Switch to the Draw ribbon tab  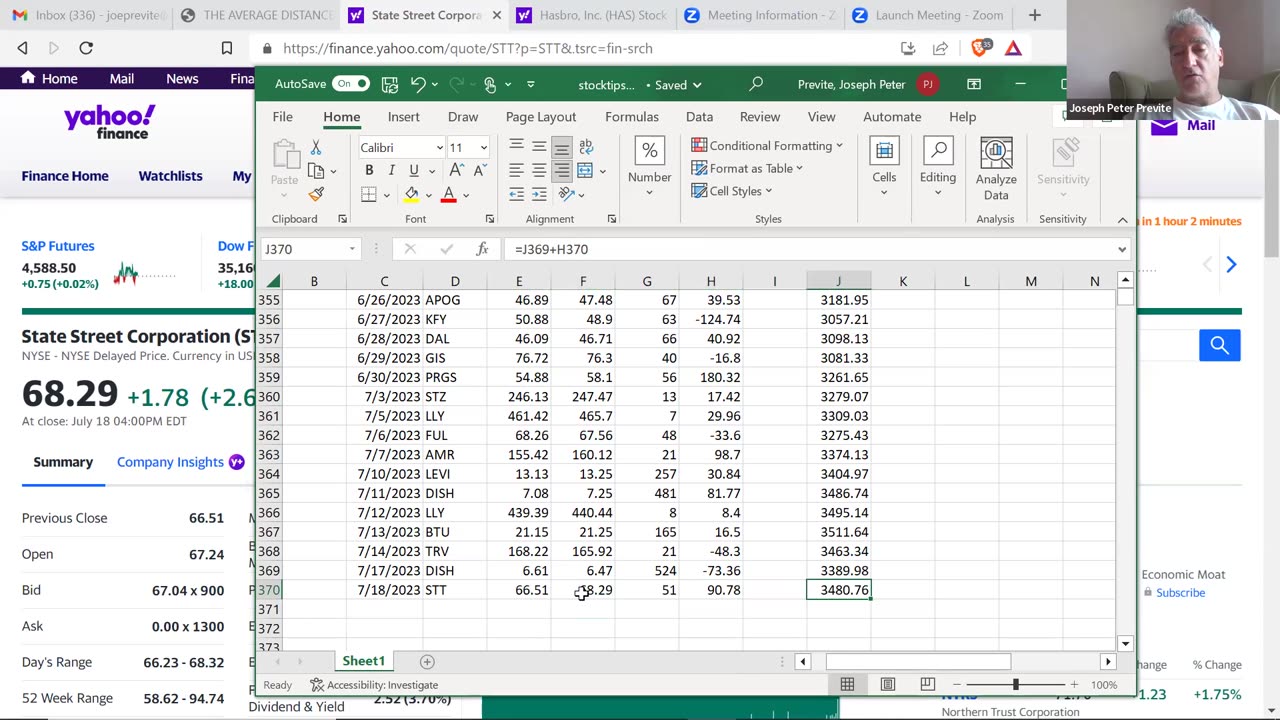coord(463,117)
